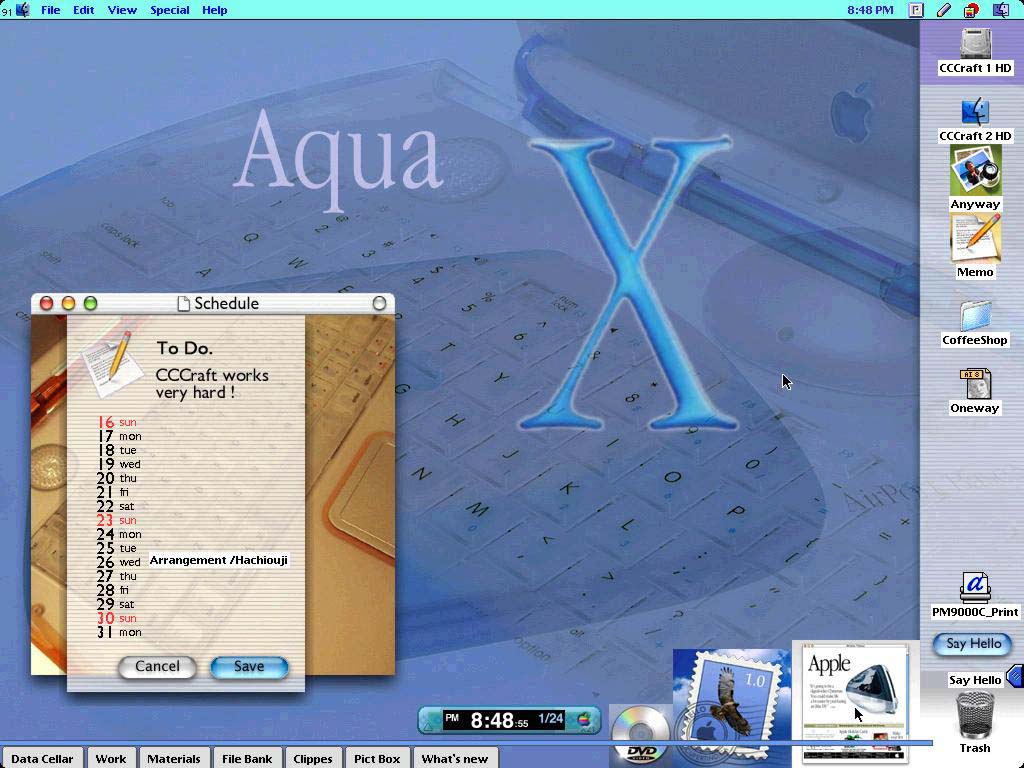
Task: Open the File menu
Action: click(50, 10)
